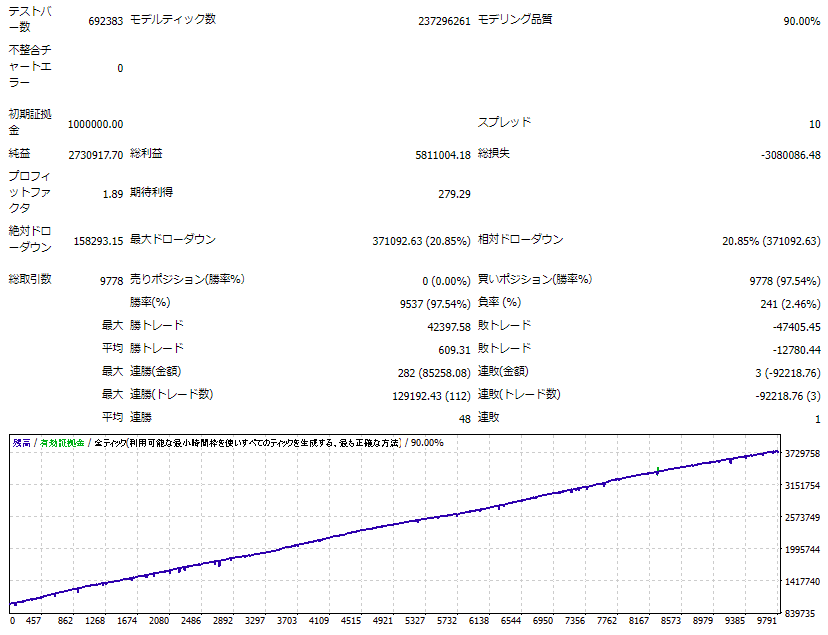Click the モデリング品質 value 90.00%
The image size is (828, 635).
point(802,21)
